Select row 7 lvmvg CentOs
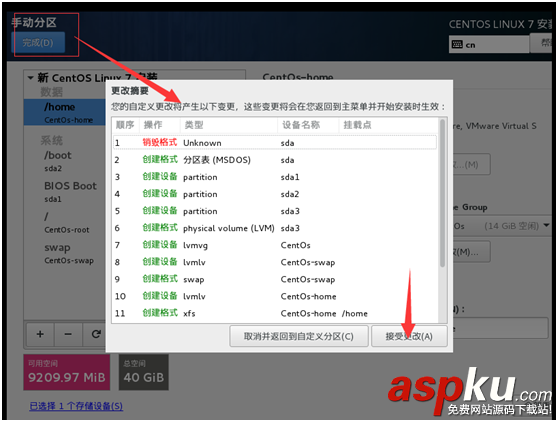 tap(275, 245)
